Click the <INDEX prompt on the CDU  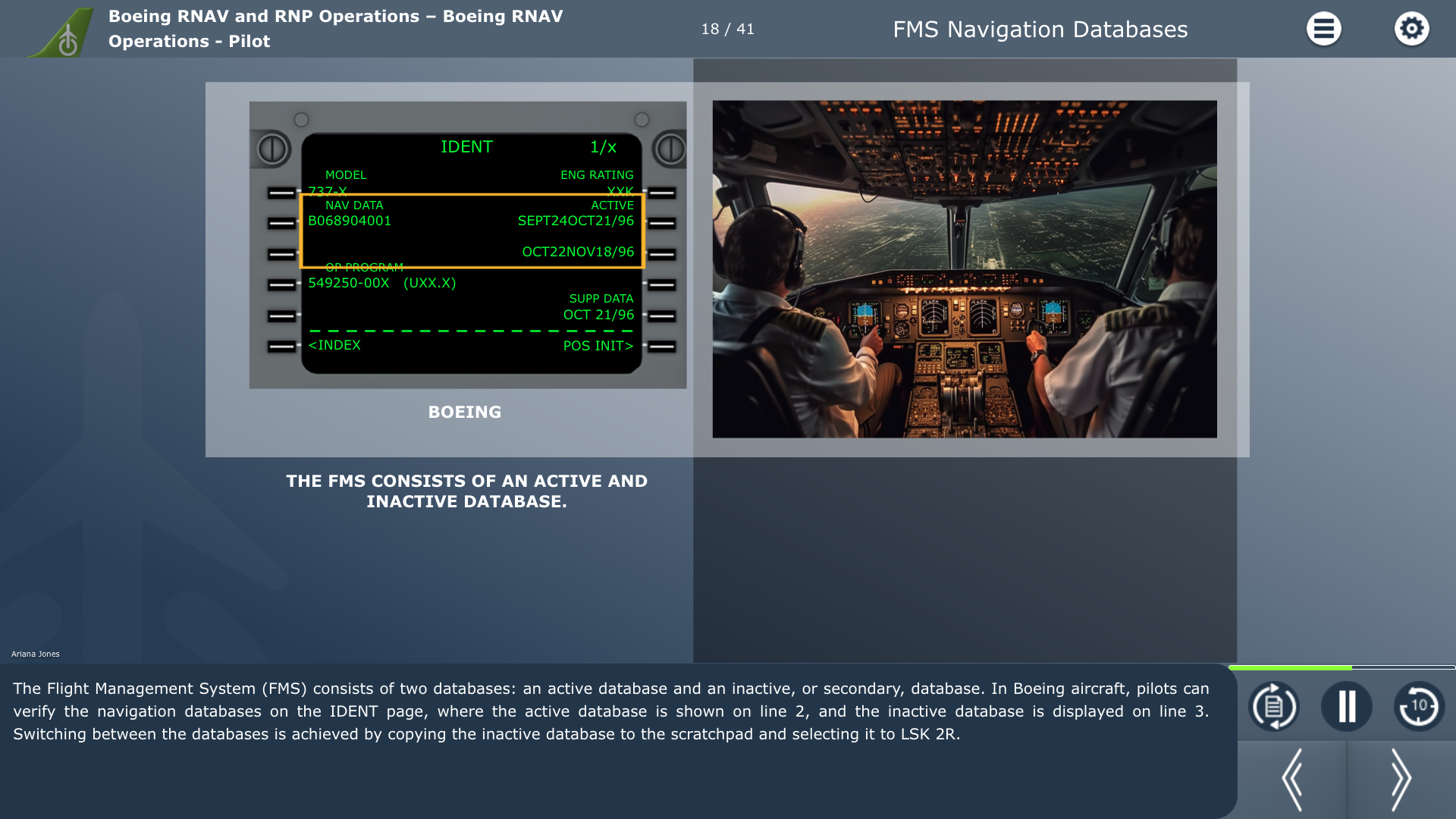point(334,345)
